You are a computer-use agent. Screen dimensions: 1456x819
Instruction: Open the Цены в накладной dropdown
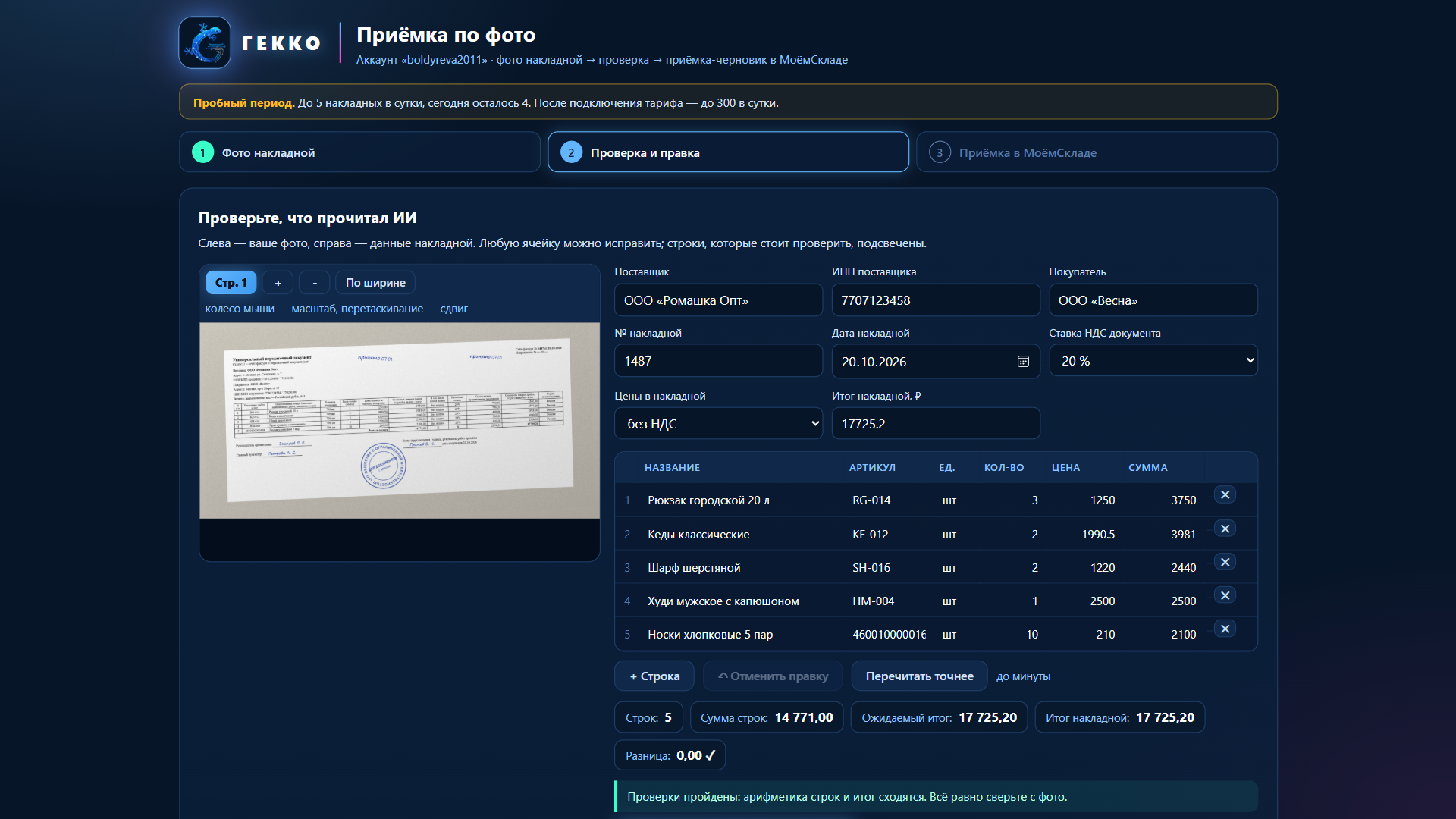[x=718, y=424]
